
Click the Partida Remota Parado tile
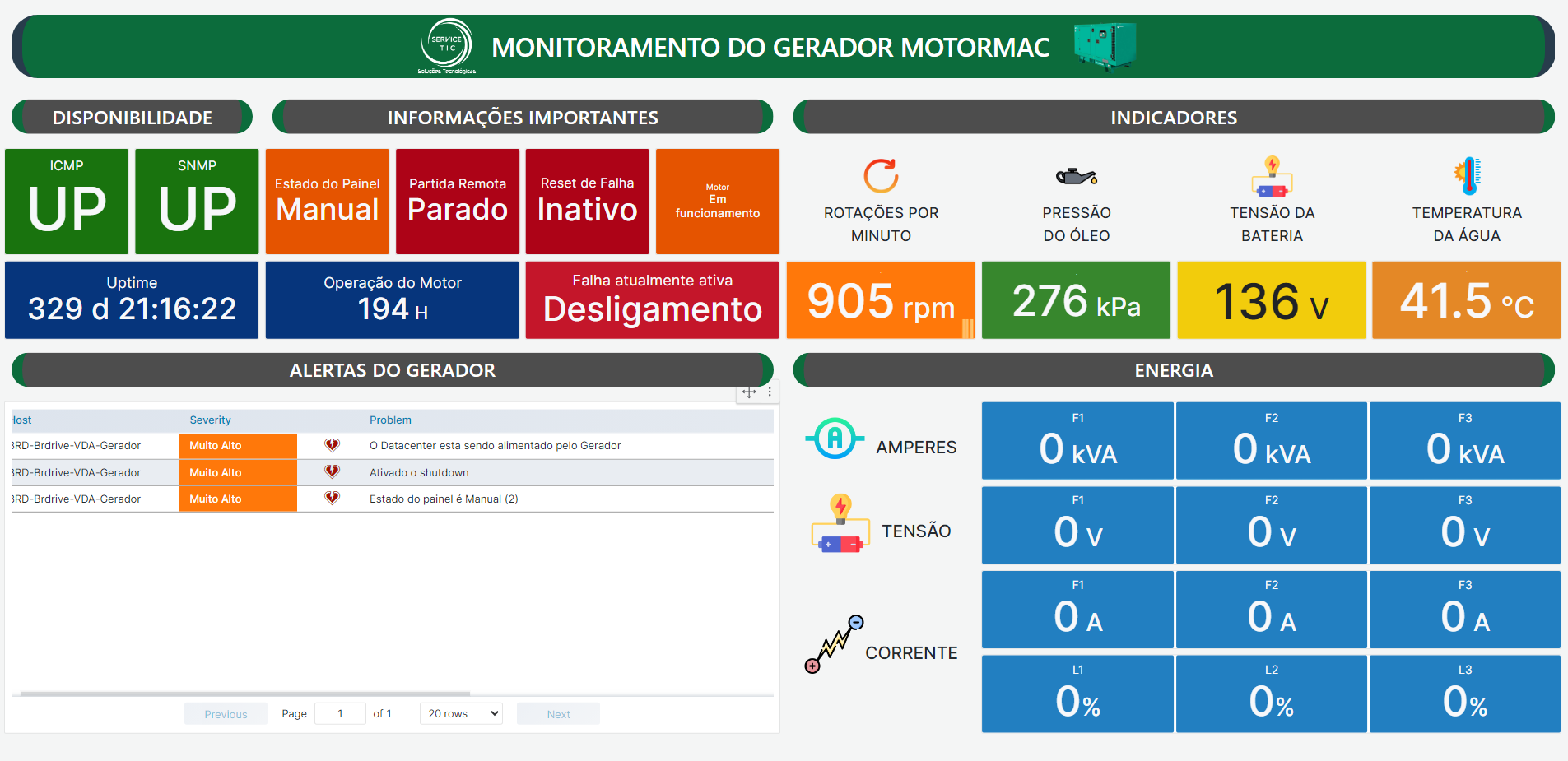click(458, 202)
